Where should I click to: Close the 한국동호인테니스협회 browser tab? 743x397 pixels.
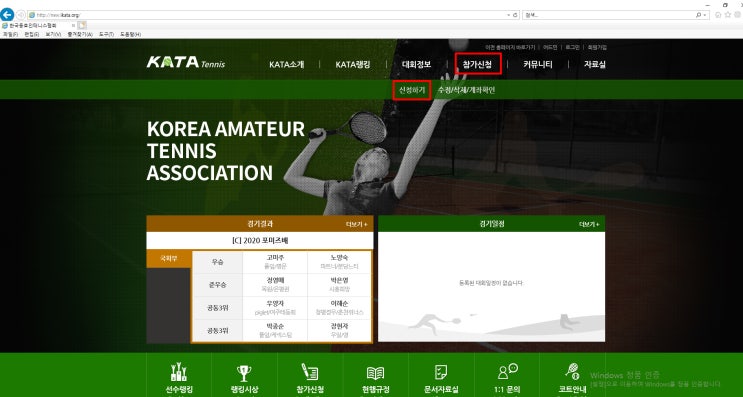click(x=73, y=25)
